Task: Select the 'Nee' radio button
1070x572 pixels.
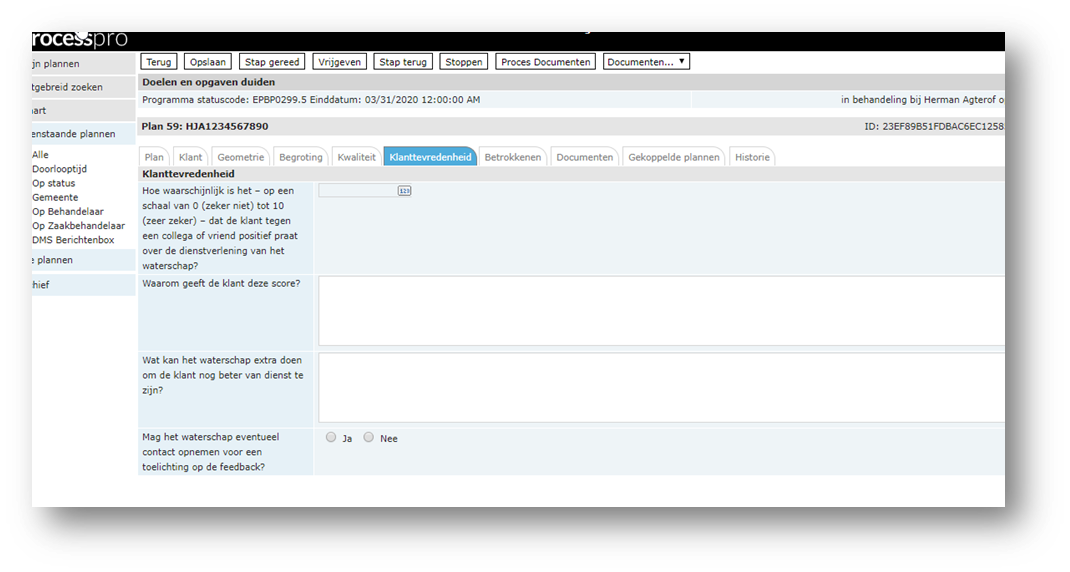Action: (x=369, y=437)
